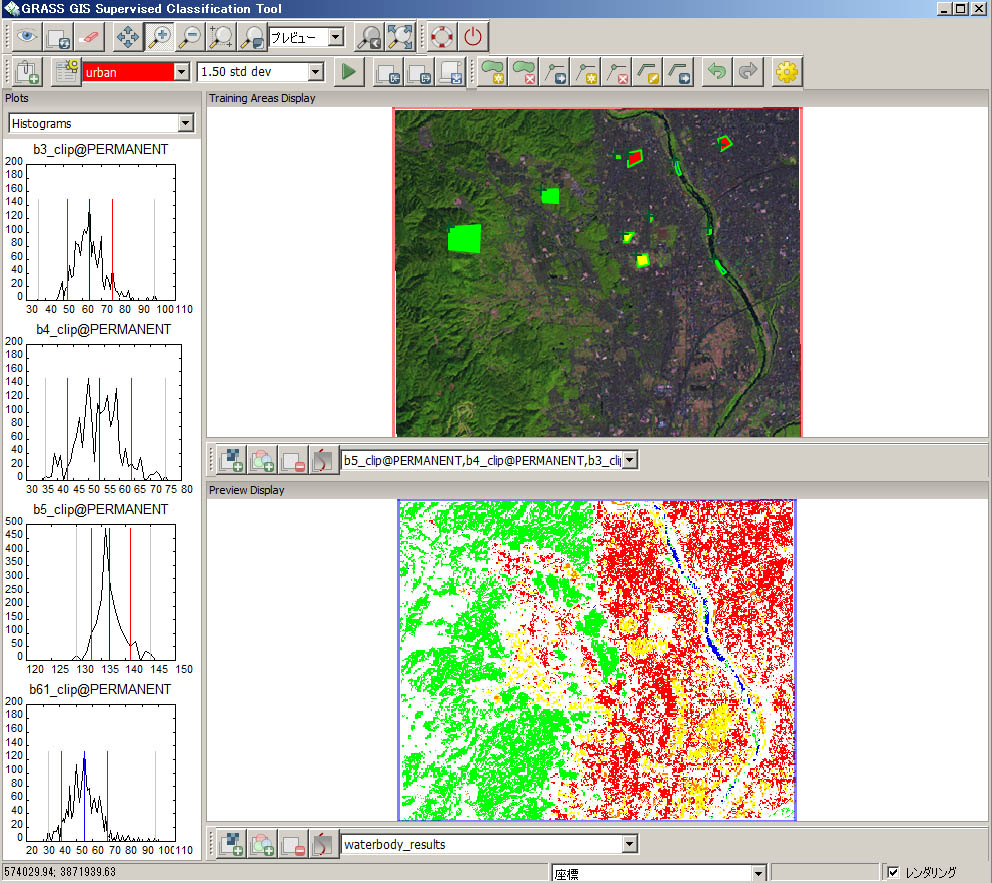Open the Histograms plot type dropdown
Screen dimensions: 992x883
(185, 123)
